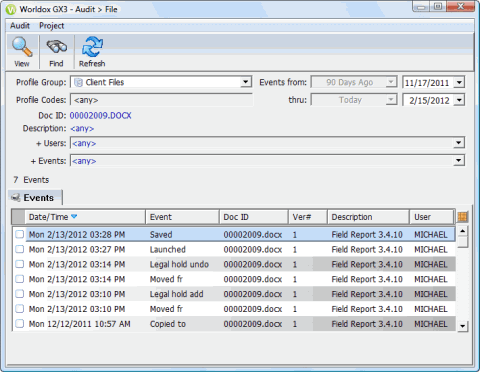Click the Doc ID link 00002009.DOCX
This screenshot has height=372, width=480.
tap(100, 116)
